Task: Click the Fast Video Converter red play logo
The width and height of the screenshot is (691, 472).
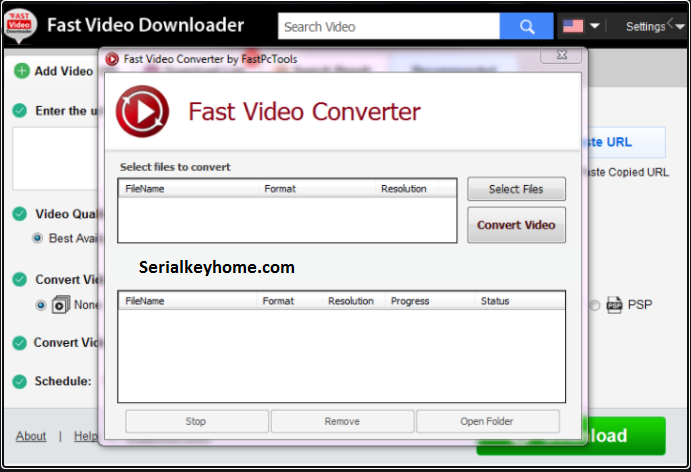Action: [x=142, y=111]
